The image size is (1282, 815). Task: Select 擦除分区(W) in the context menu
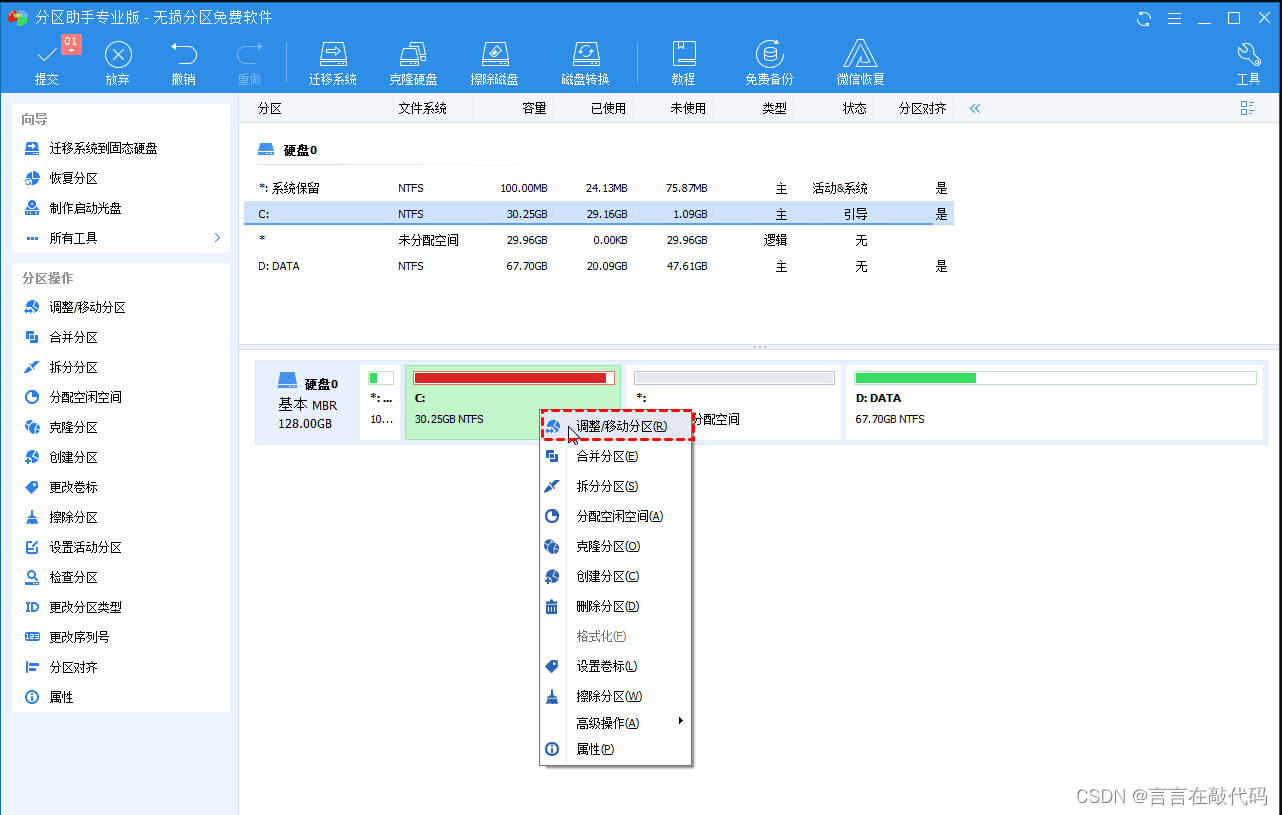(x=616, y=696)
